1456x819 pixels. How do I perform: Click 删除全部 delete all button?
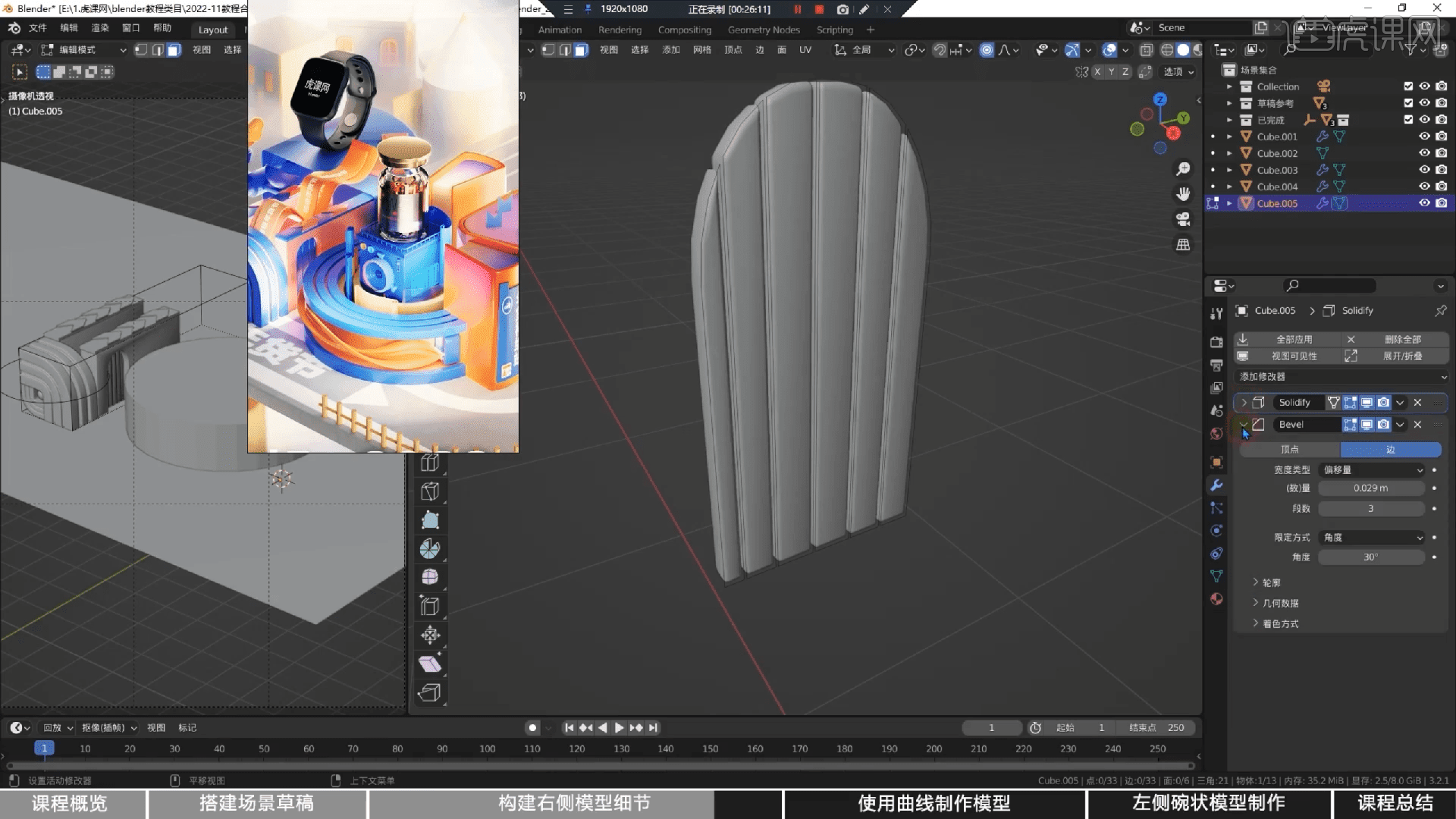pyautogui.click(x=1395, y=340)
